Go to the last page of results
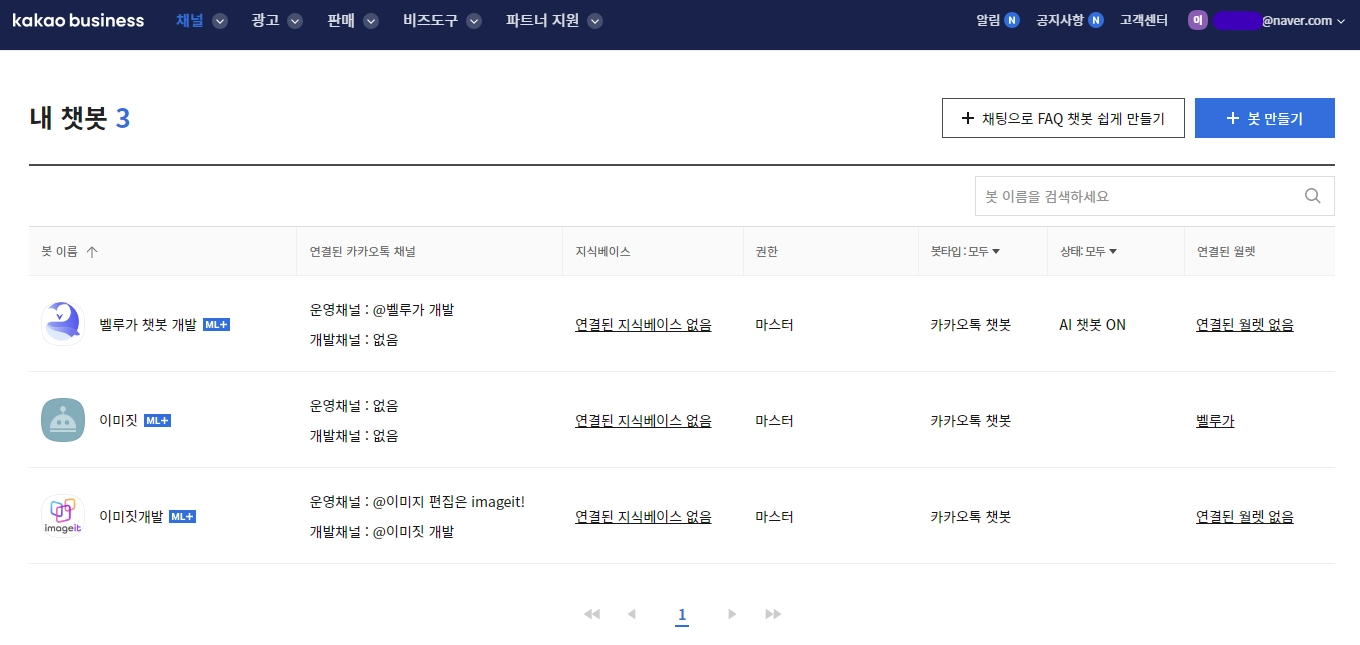The height and width of the screenshot is (645, 1360). point(772,614)
